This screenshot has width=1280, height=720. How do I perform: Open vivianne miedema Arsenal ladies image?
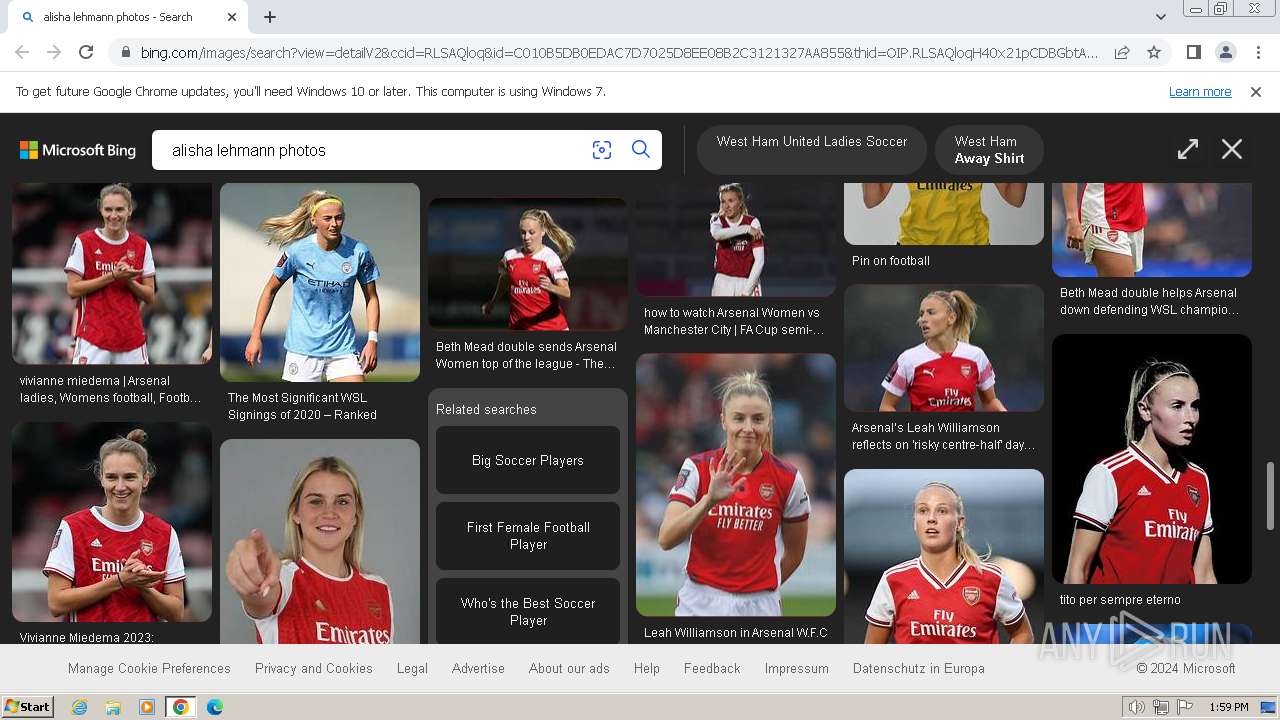point(112,273)
